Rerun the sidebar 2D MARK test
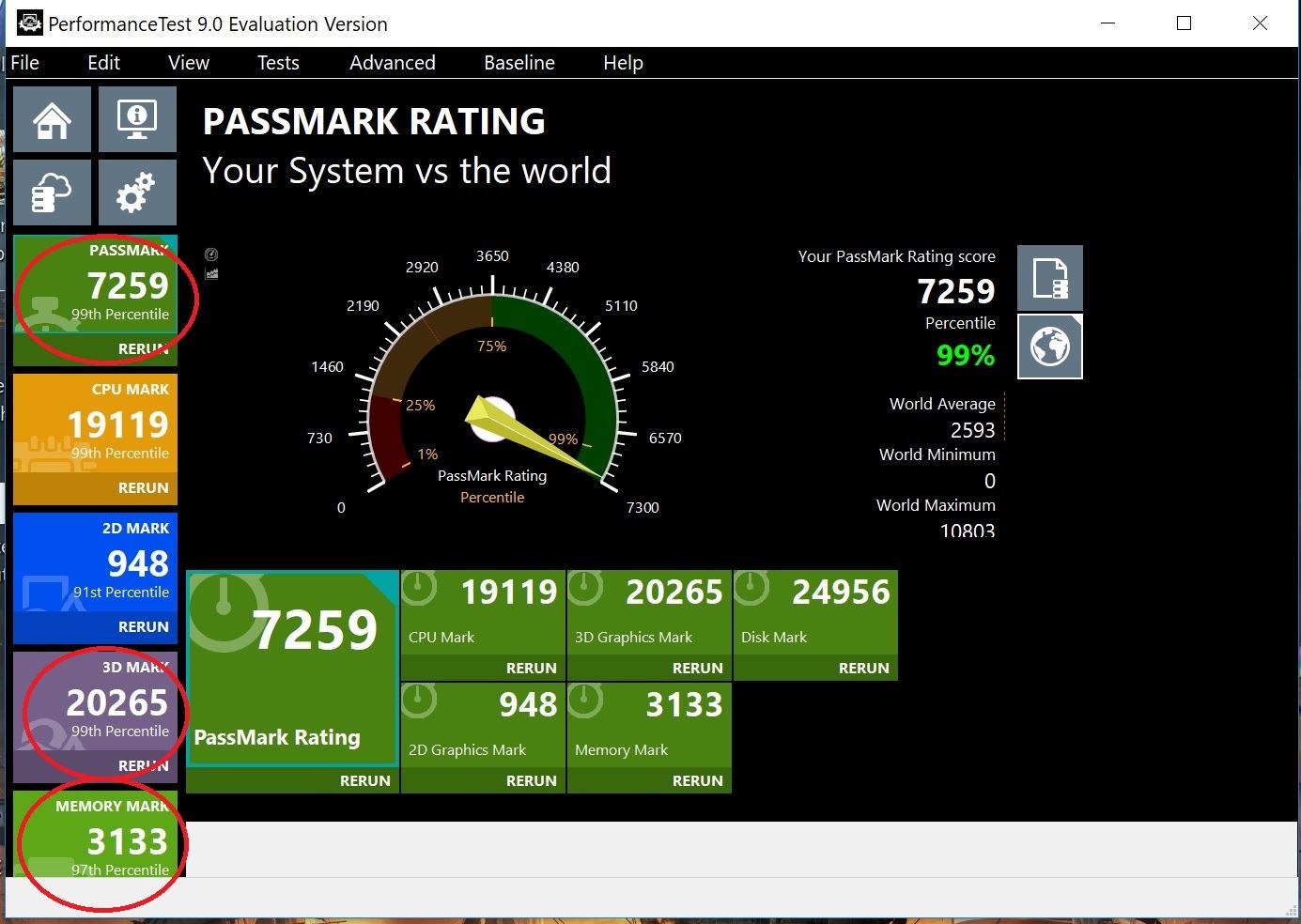This screenshot has height=924, width=1301. point(143,627)
